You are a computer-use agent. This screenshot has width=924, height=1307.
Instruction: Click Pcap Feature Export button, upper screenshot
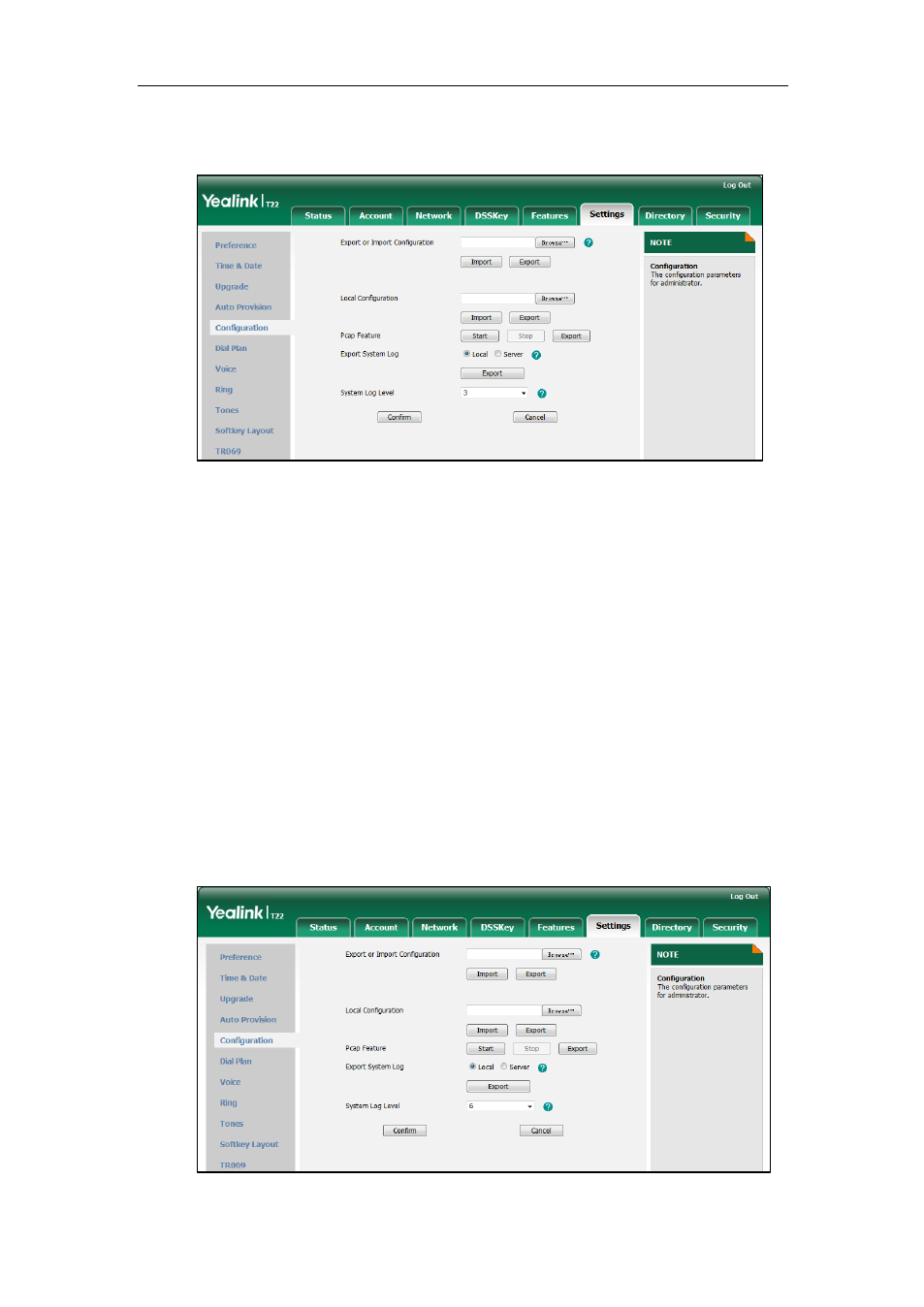571,336
